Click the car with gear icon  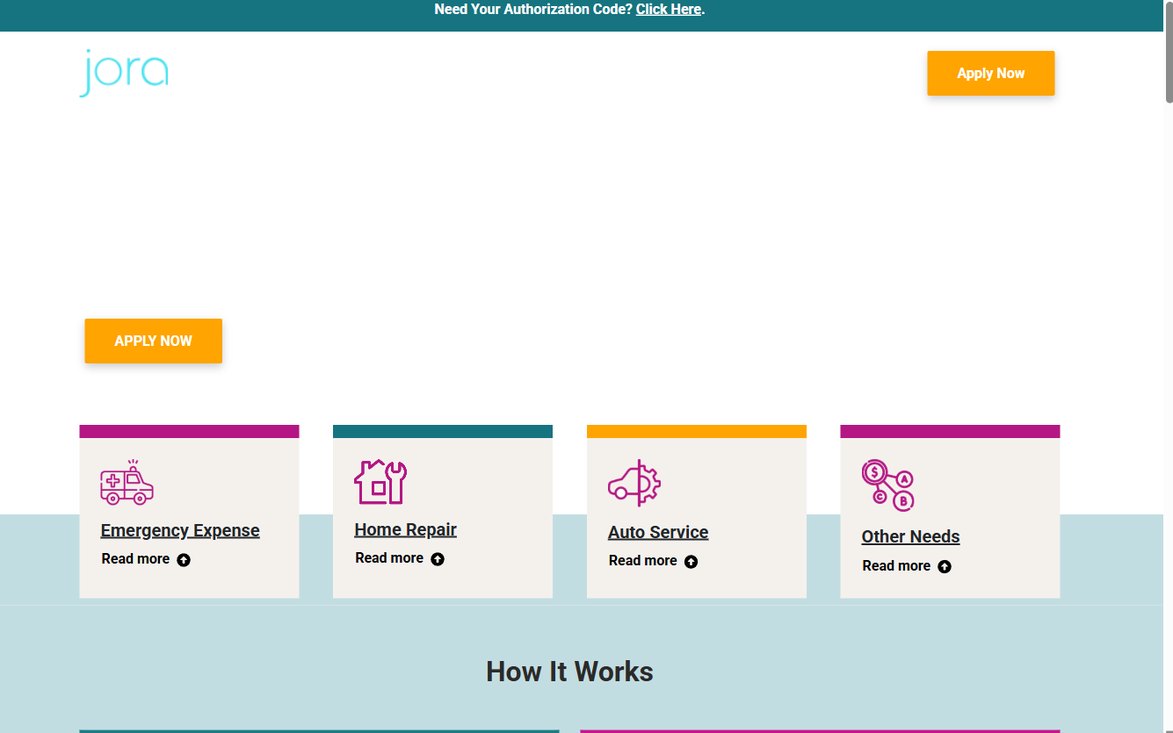[634, 483]
